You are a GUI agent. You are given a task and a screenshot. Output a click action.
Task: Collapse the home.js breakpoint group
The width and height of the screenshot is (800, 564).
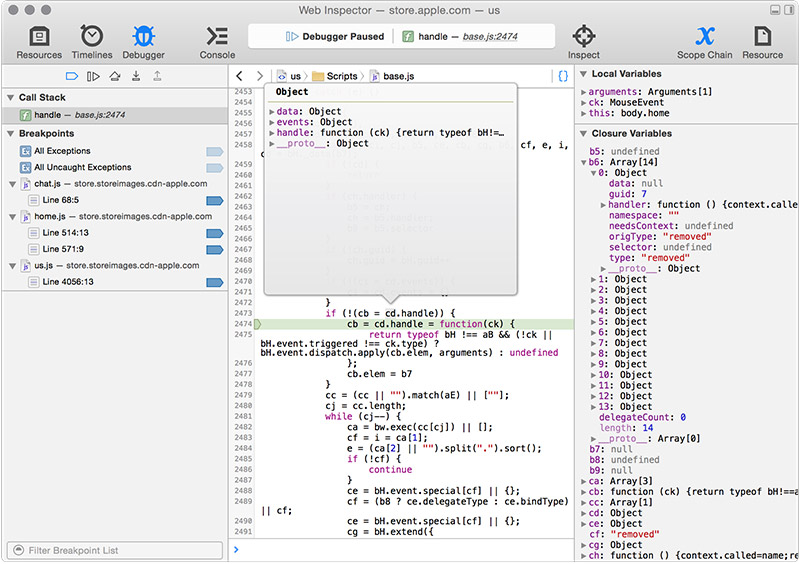coord(13,216)
